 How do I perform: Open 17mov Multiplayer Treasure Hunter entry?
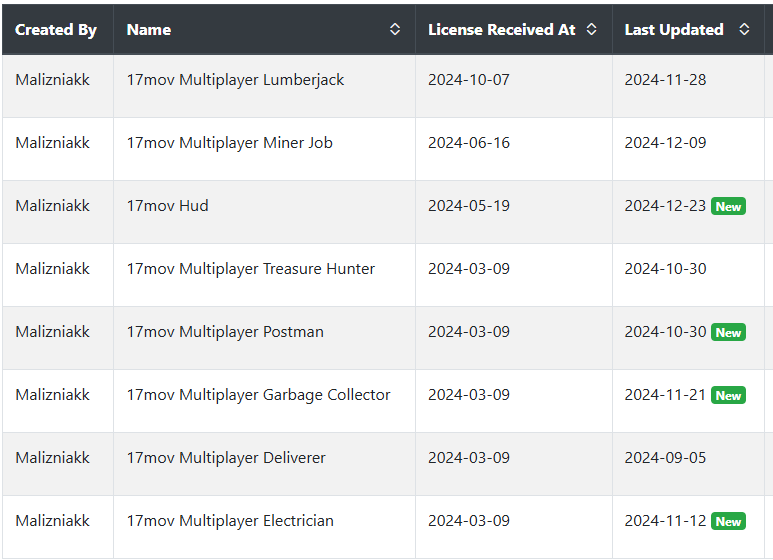(250, 269)
